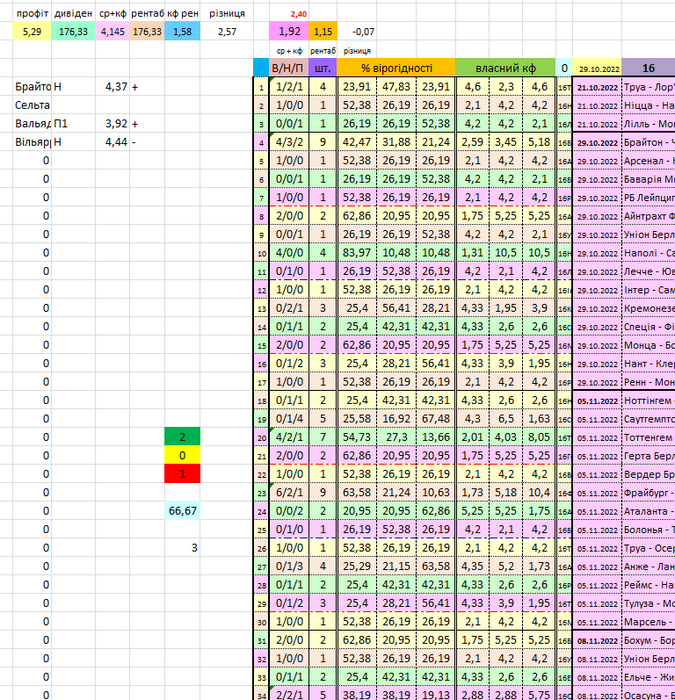Select the 'Марсель' match cell
This screenshot has width=675, height=700.
[x=648, y=621]
